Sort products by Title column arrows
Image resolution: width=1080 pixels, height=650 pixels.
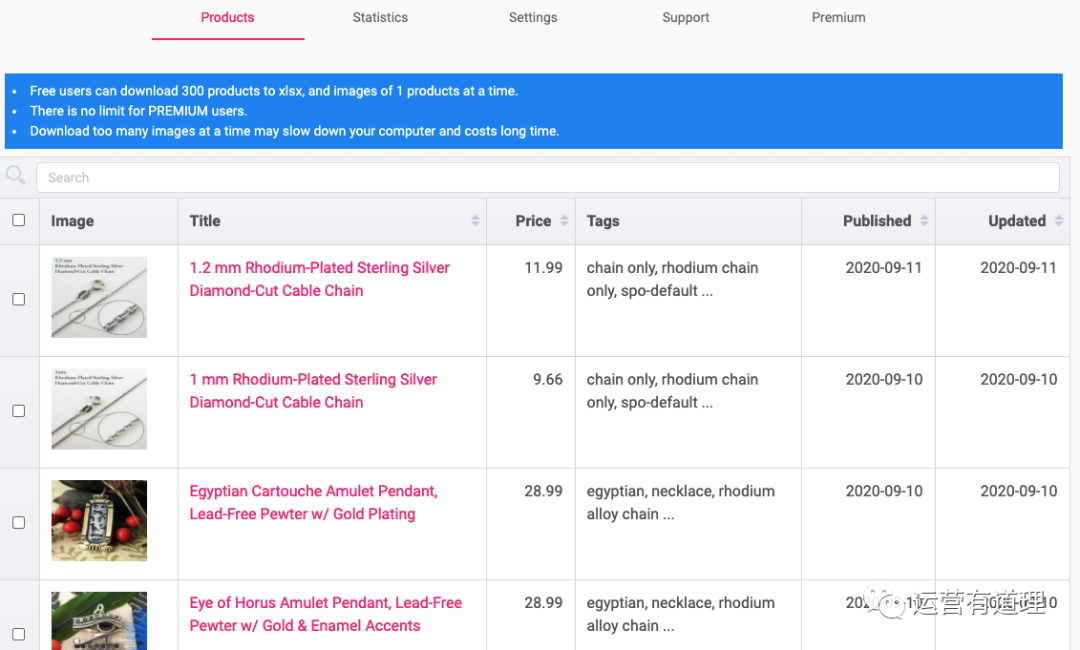(474, 221)
